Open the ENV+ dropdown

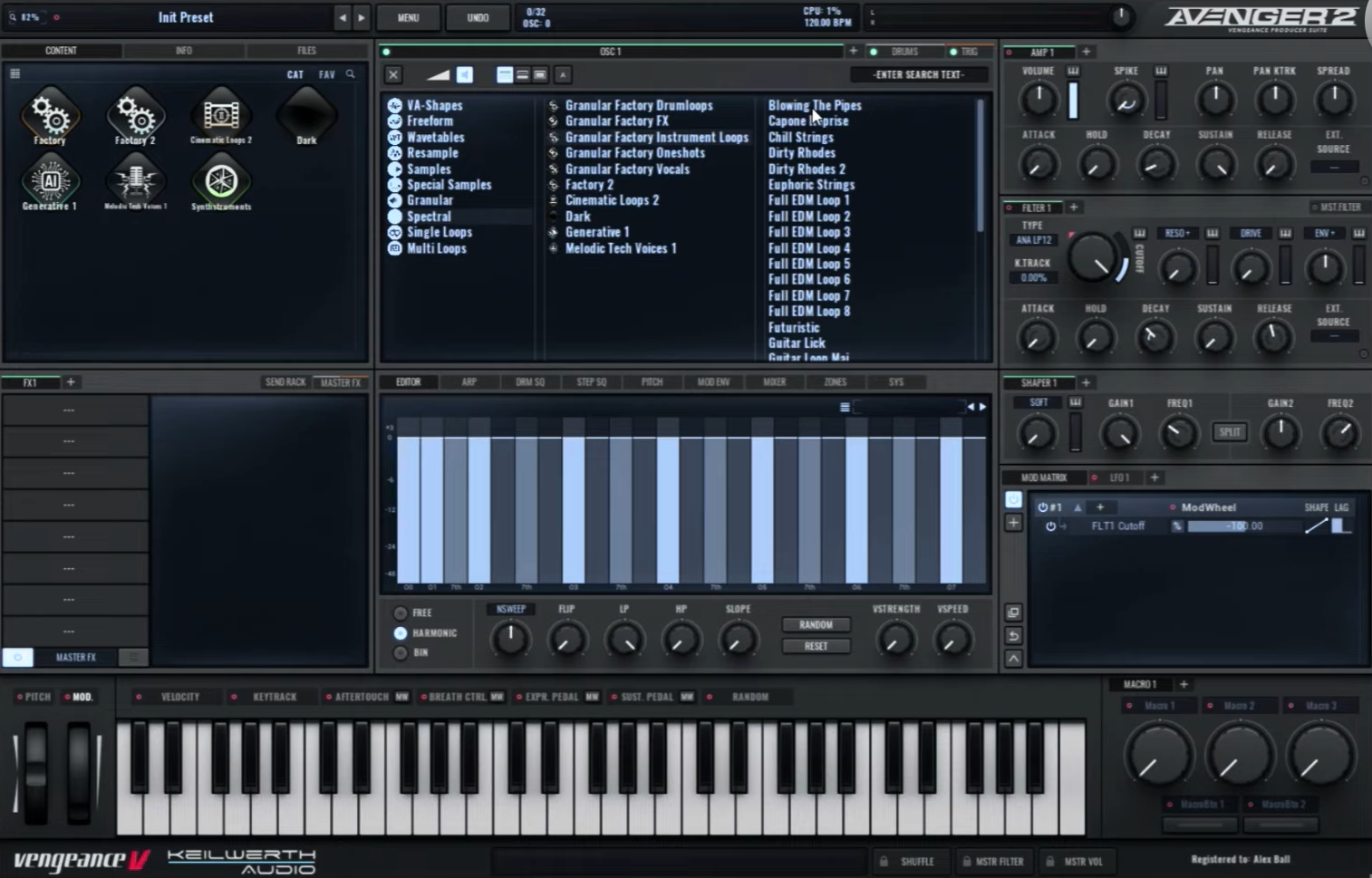(1324, 234)
